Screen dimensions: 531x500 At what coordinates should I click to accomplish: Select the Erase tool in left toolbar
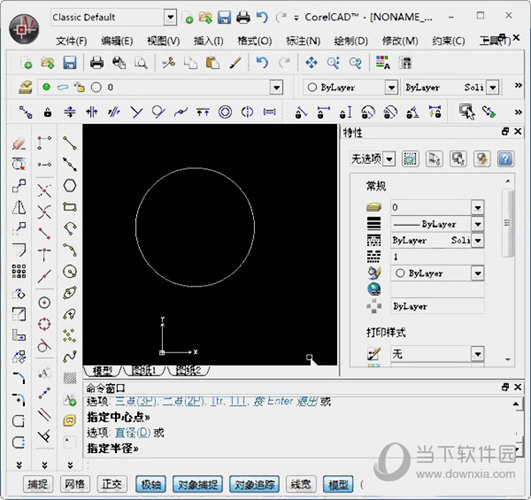(x=19, y=143)
